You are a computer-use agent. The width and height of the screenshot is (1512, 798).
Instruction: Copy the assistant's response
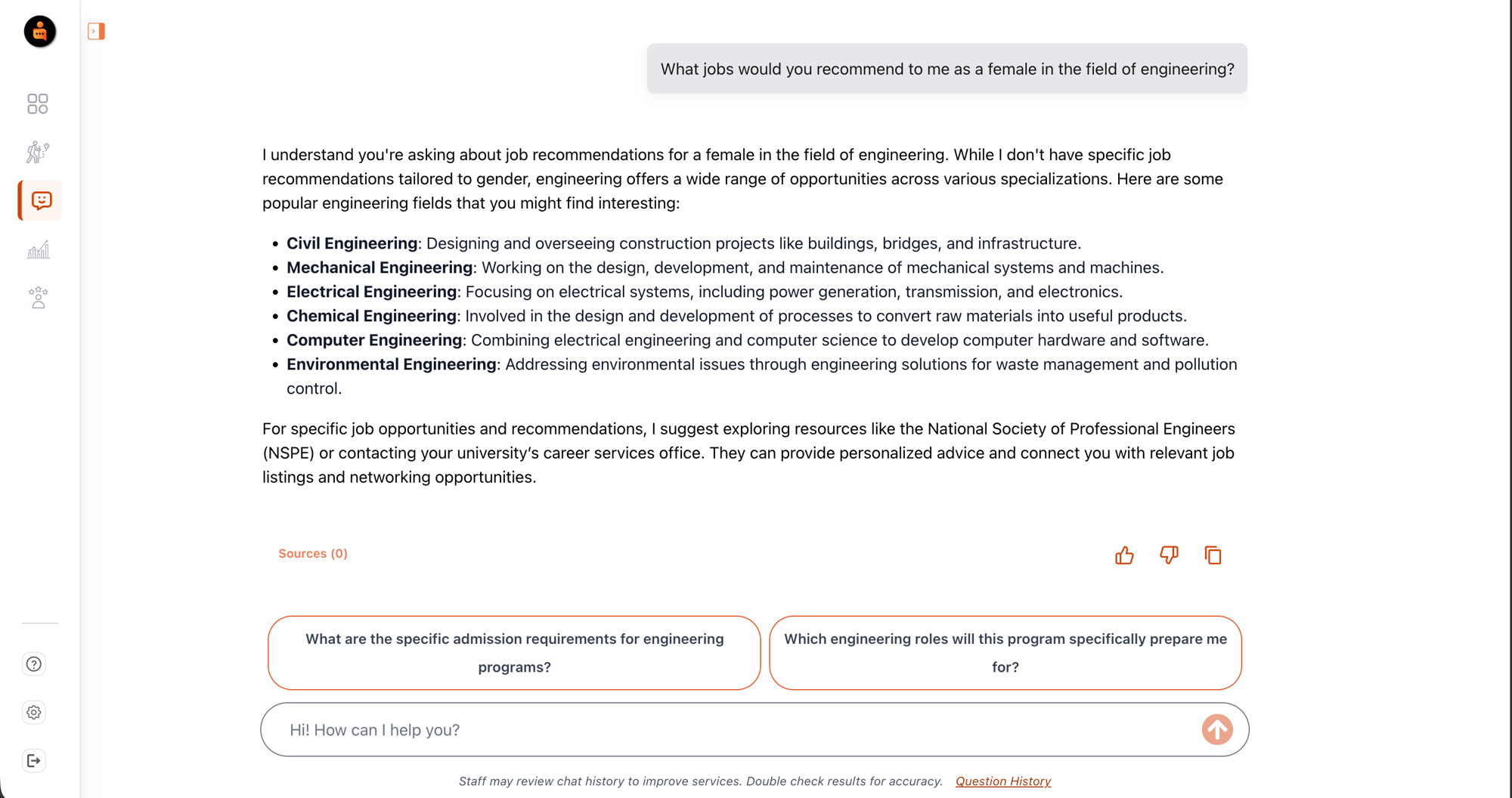1213,555
